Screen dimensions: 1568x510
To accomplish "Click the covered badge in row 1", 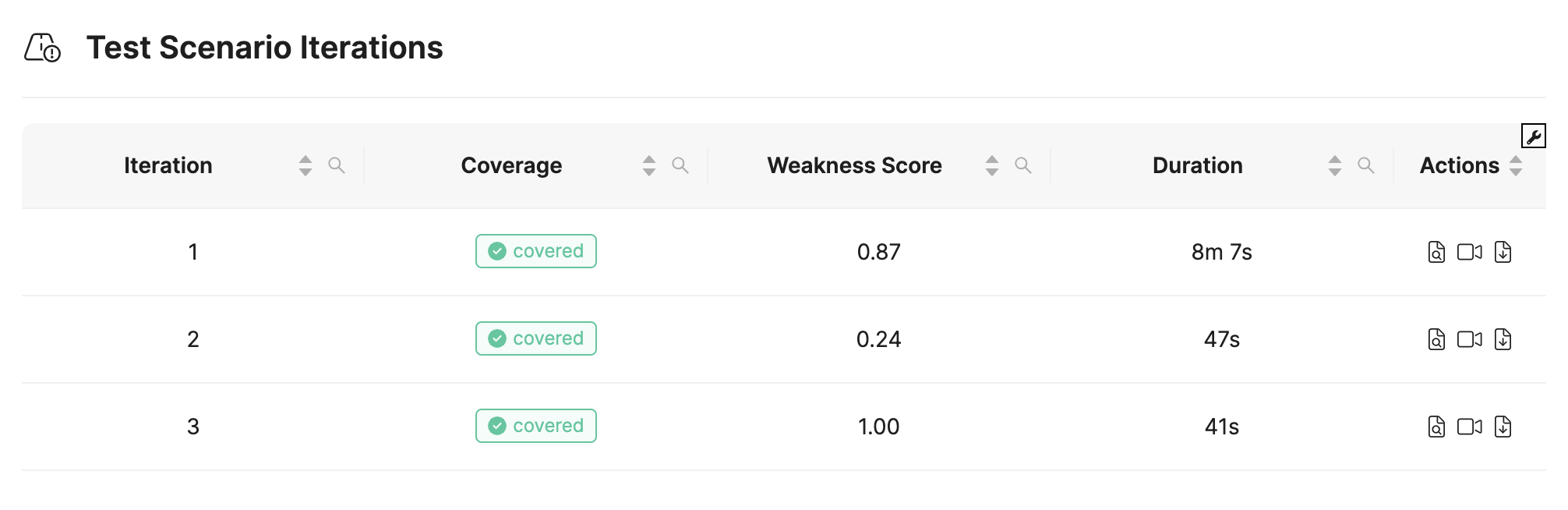I will [x=536, y=251].
